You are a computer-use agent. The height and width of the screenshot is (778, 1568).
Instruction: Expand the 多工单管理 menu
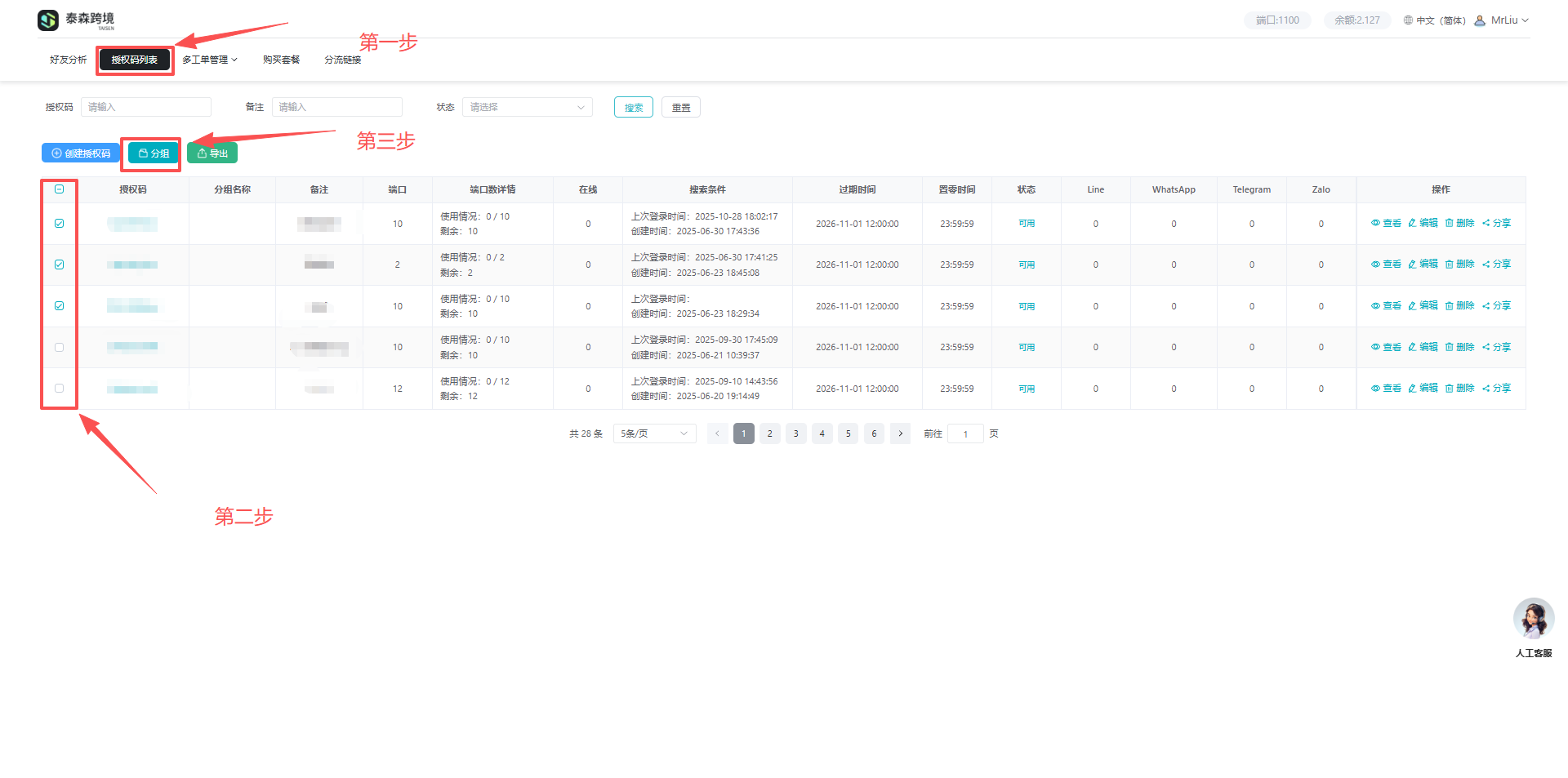(209, 60)
